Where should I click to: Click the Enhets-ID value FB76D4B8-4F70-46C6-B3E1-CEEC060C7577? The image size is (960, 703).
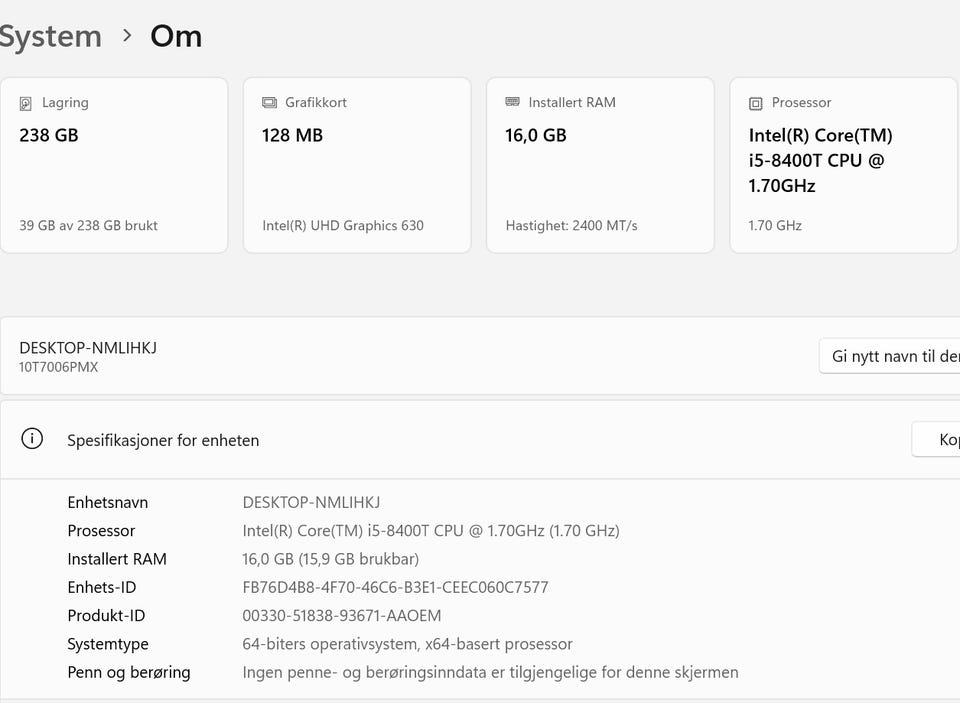tap(396, 587)
